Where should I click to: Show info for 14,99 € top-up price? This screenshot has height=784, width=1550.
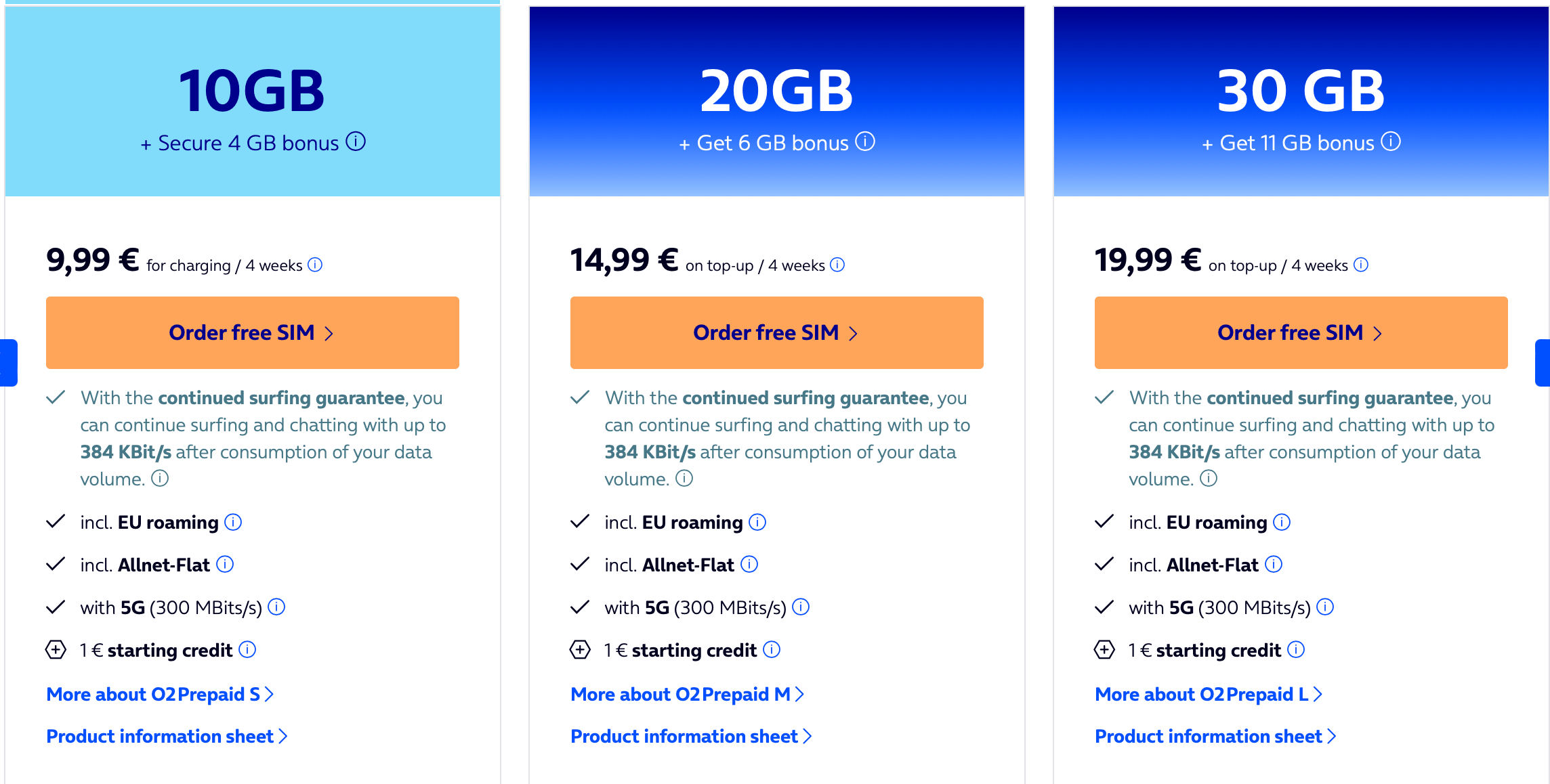837,265
